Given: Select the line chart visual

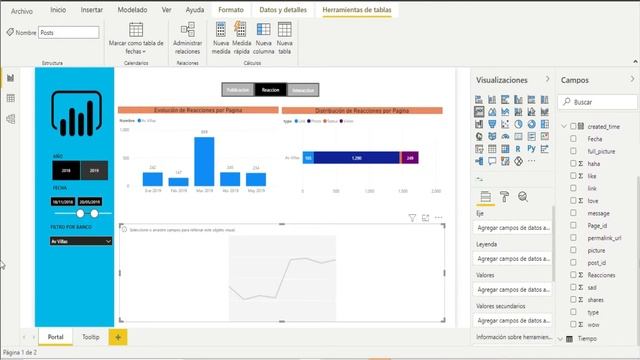Looking at the screenshot, I should [x=479, y=112].
